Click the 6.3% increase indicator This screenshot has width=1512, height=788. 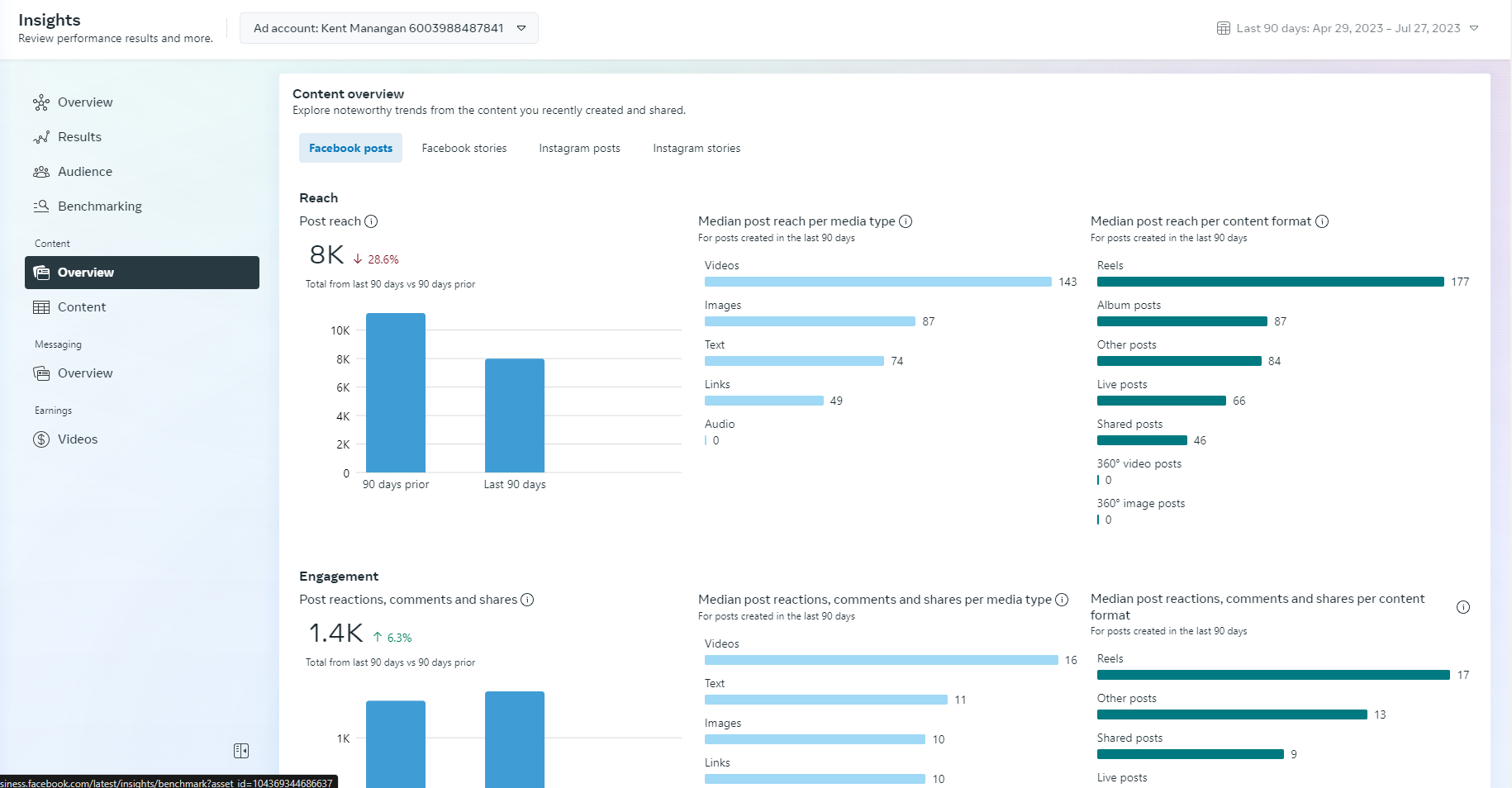click(x=392, y=638)
